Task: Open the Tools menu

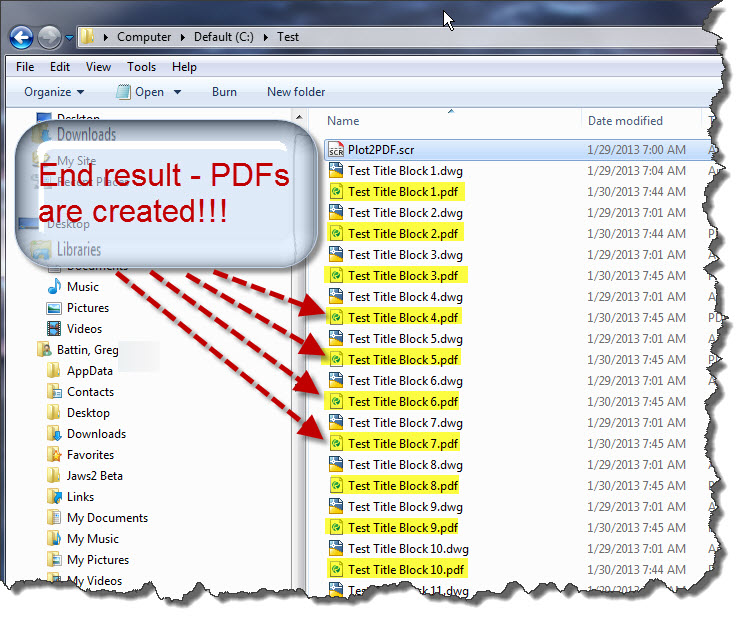Action: (x=141, y=67)
